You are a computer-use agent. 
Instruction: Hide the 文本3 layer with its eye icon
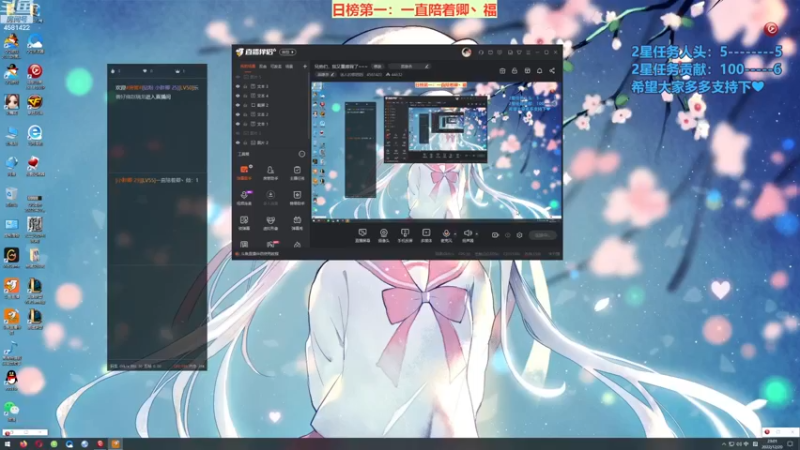[x=238, y=86]
